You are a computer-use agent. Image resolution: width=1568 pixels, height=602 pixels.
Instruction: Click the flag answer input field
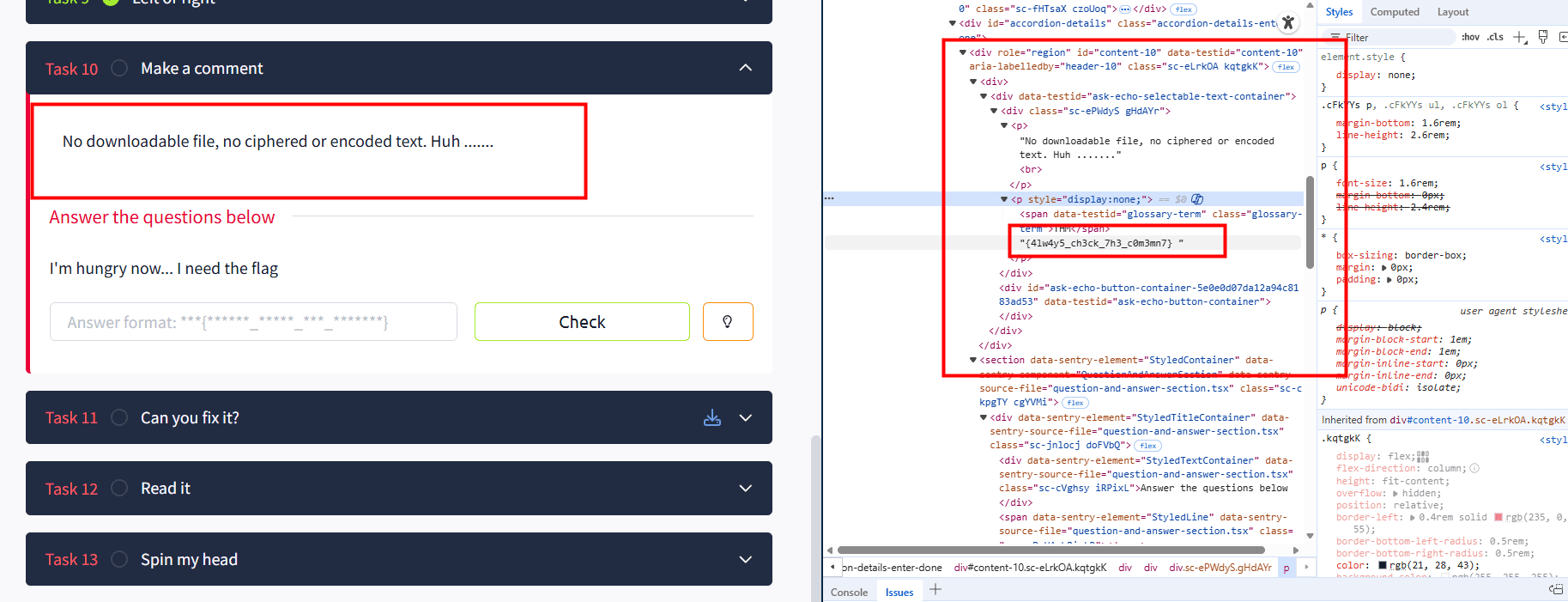click(253, 322)
